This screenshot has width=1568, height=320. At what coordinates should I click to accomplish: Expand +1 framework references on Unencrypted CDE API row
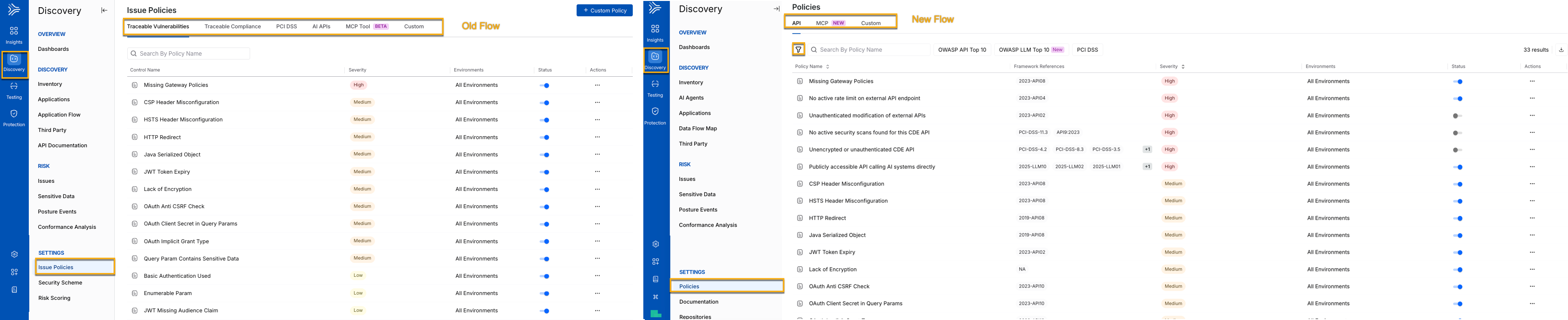click(x=1147, y=150)
